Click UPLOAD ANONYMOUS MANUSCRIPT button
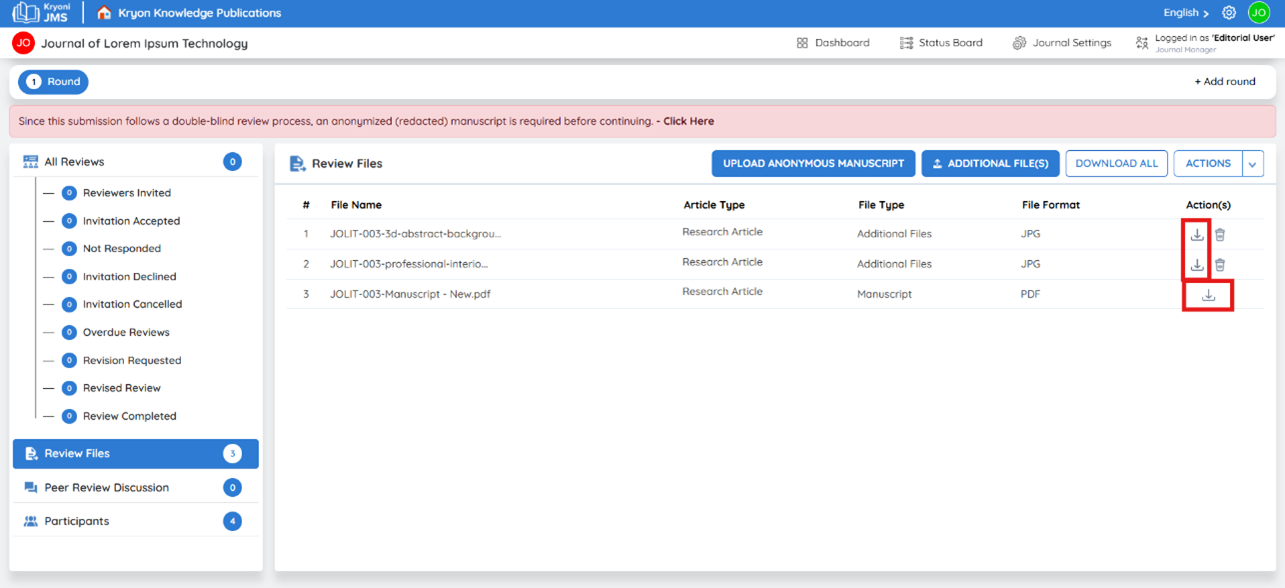 coord(813,164)
